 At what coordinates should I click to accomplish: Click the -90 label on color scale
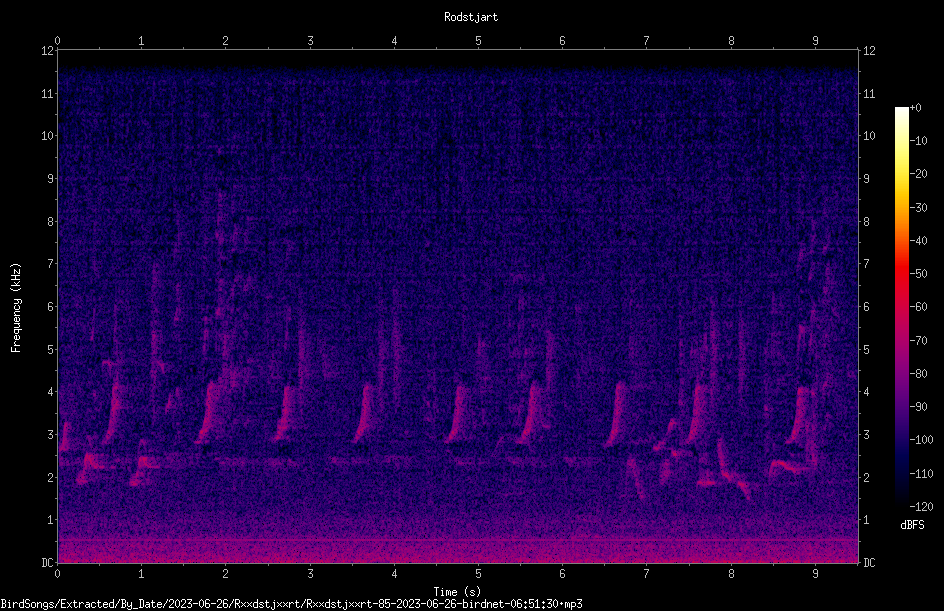(918, 407)
